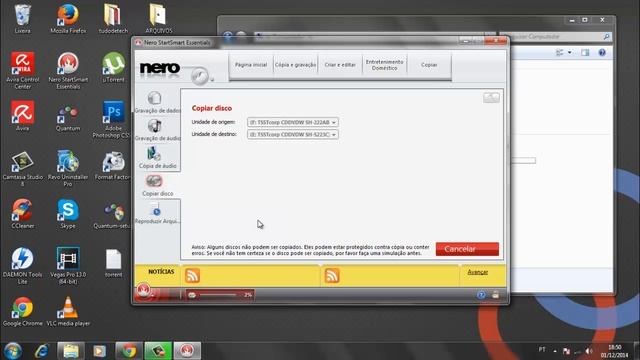Launch uTorrent desktop shortcut
The image size is (640, 360).
coord(113,68)
